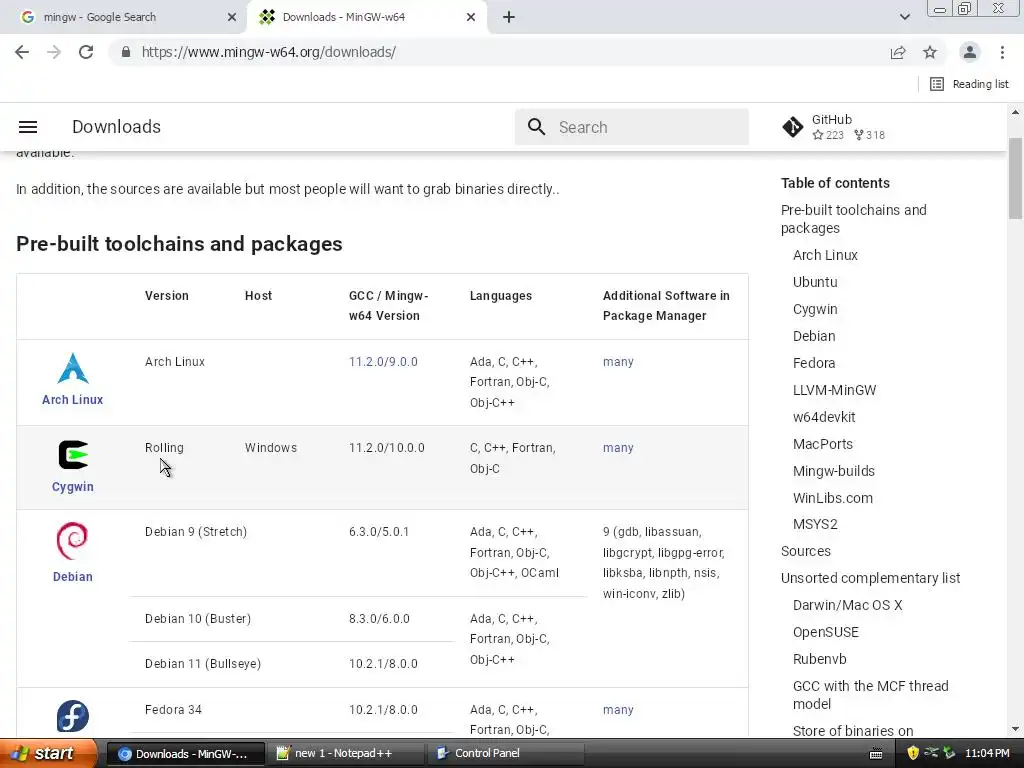This screenshot has height=768, width=1024.
Task: Click the magnifier icon in site search
Action: [536, 127]
